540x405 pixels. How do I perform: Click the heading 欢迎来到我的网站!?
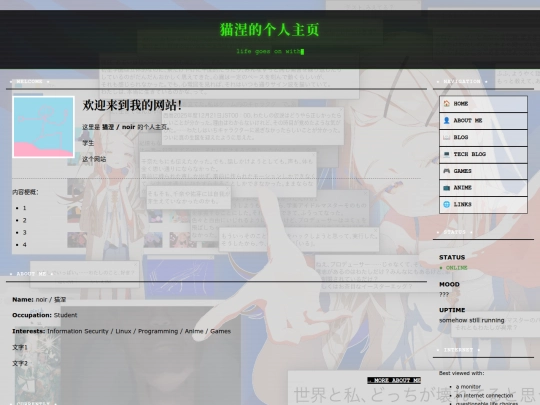[132, 105]
